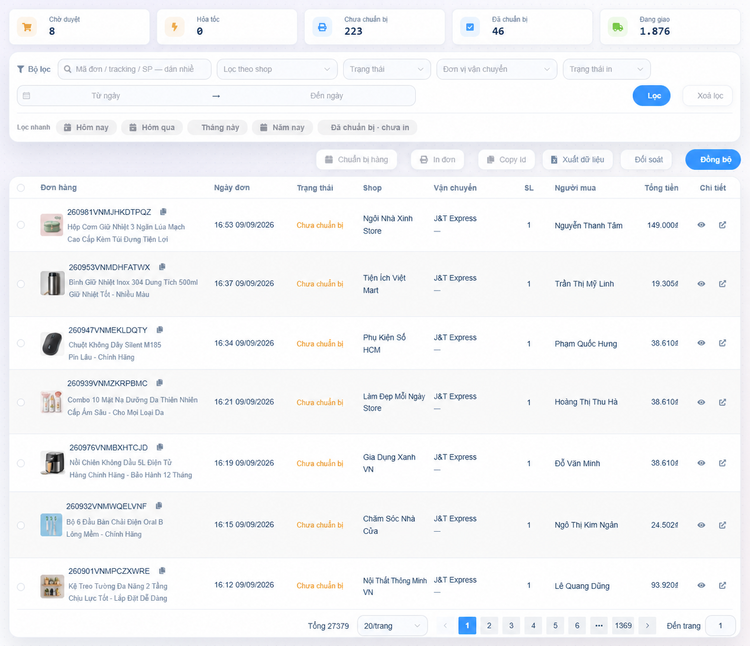Viewport: 750px width, 646px height.
Task: Open Phạm Quốc Hưng order externally
Action: point(722,343)
